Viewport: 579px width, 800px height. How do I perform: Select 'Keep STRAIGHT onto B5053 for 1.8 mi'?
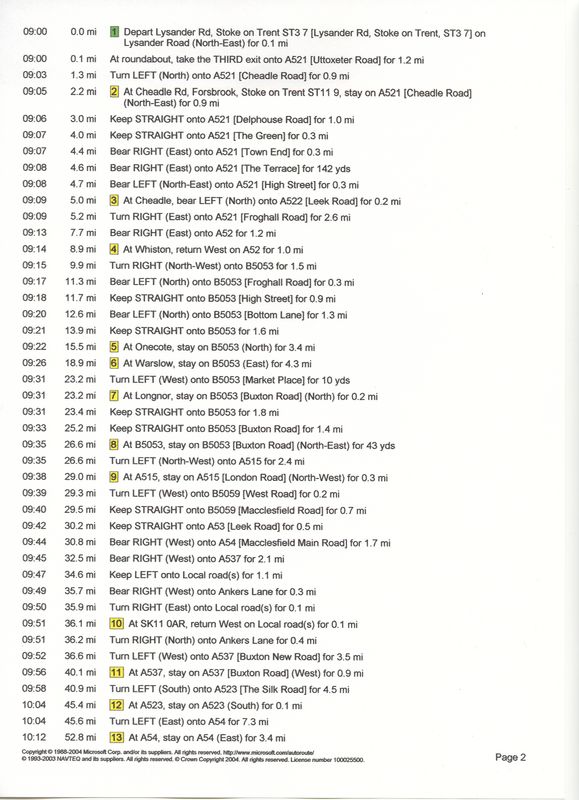pos(194,412)
